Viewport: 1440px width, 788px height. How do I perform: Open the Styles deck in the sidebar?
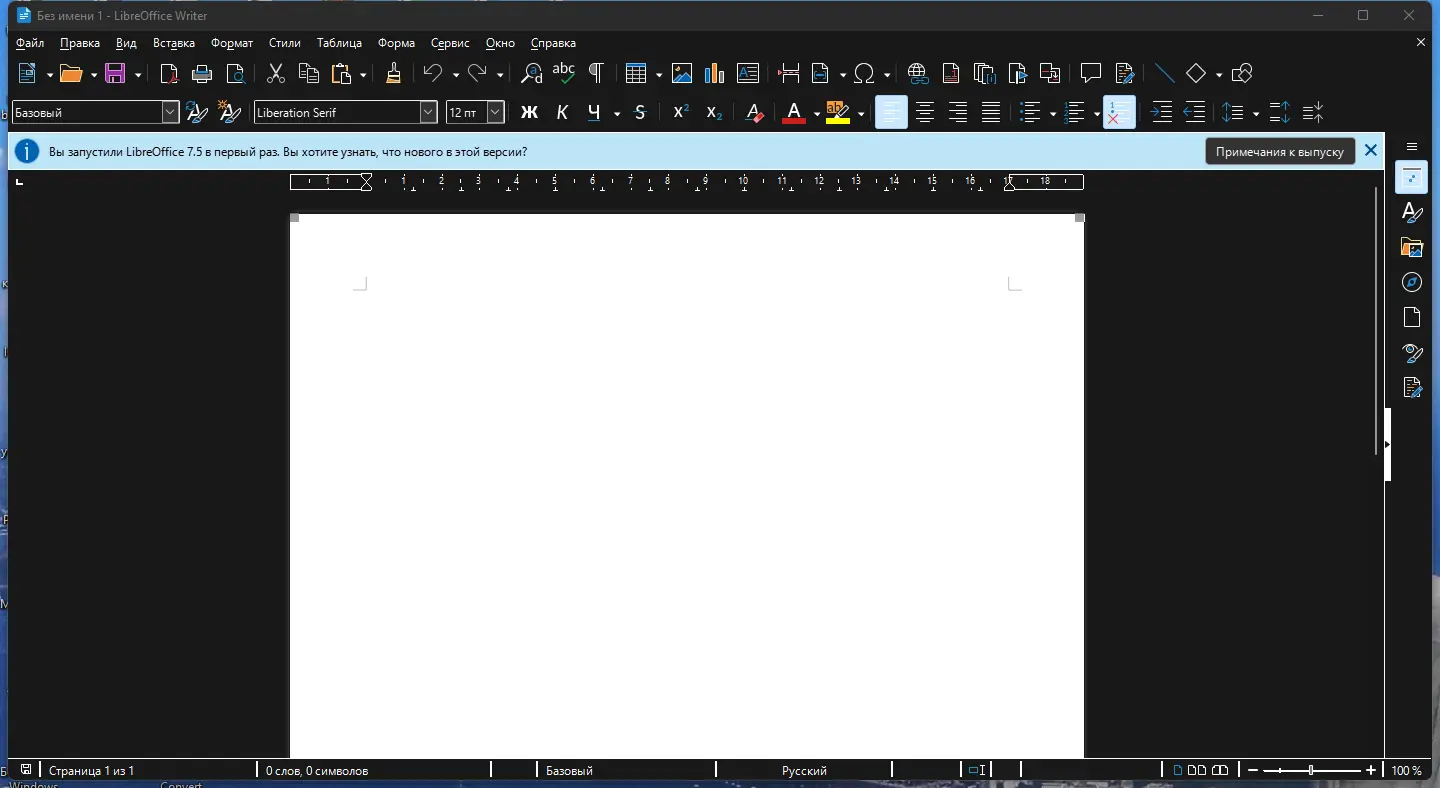coord(1412,213)
